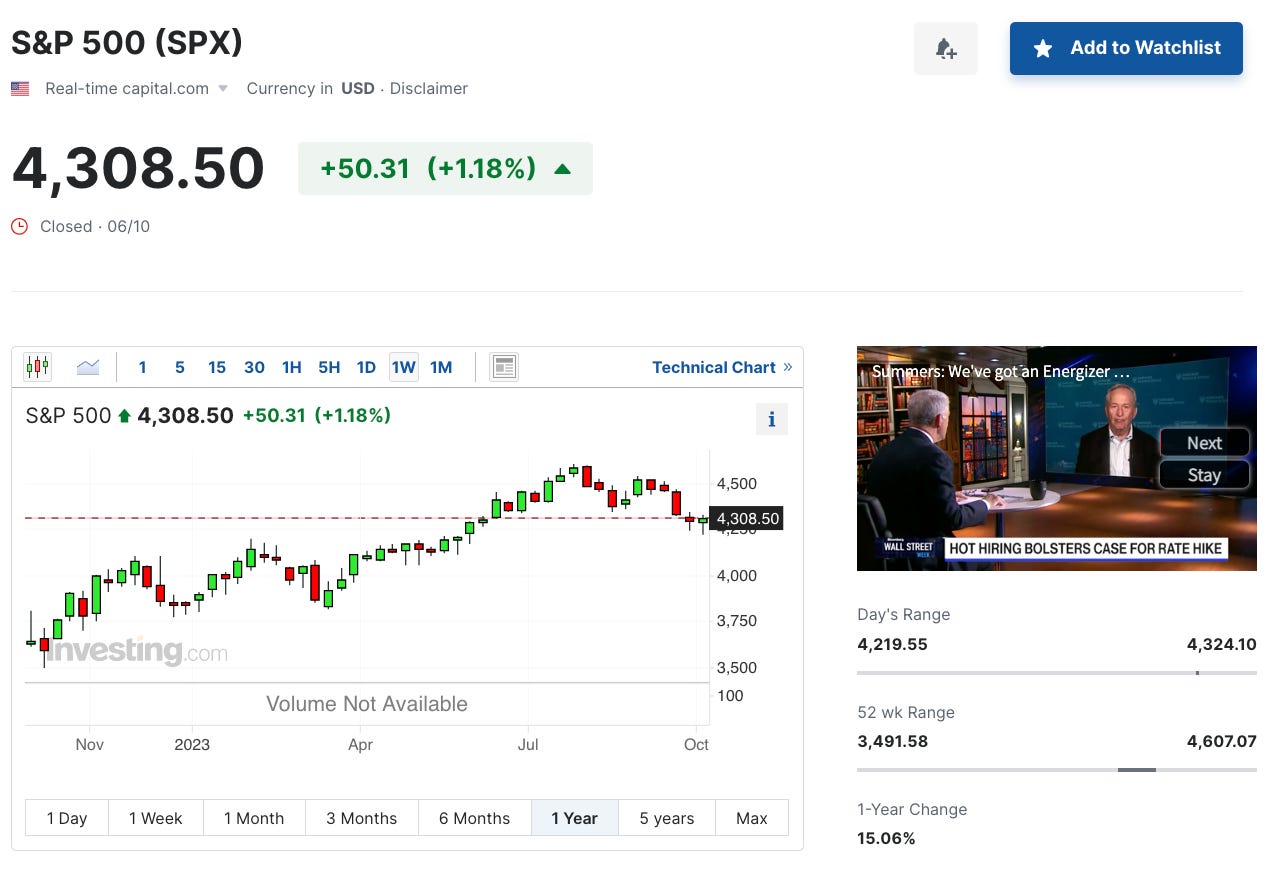Switch to the 1 Year range tab
This screenshot has height=872, width=1270.
[575, 818]
